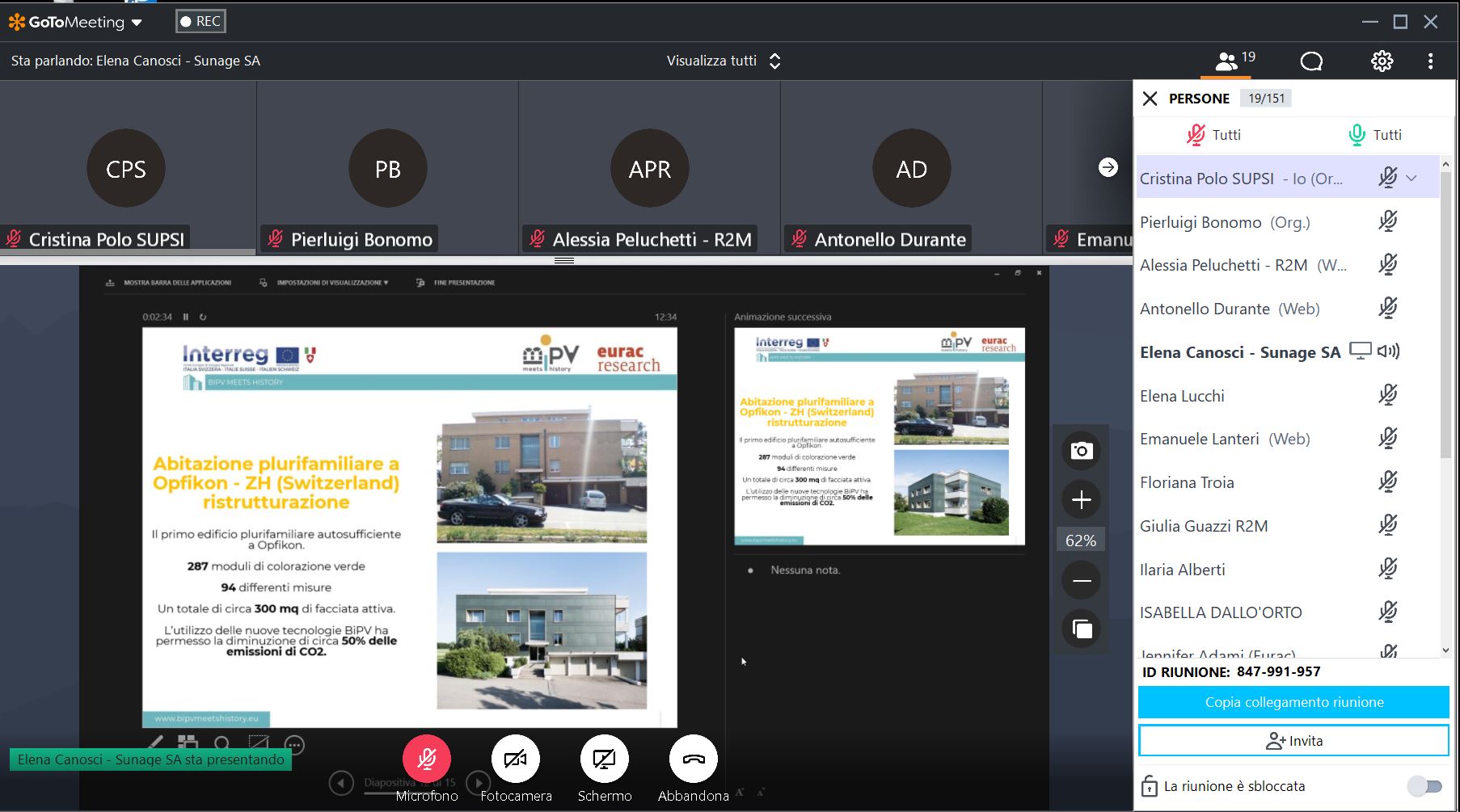This screenshot has width=1460, height=812.
Task: Toggle Pierluigi Bonomo microphone in list
Action: click(1388, 221)
